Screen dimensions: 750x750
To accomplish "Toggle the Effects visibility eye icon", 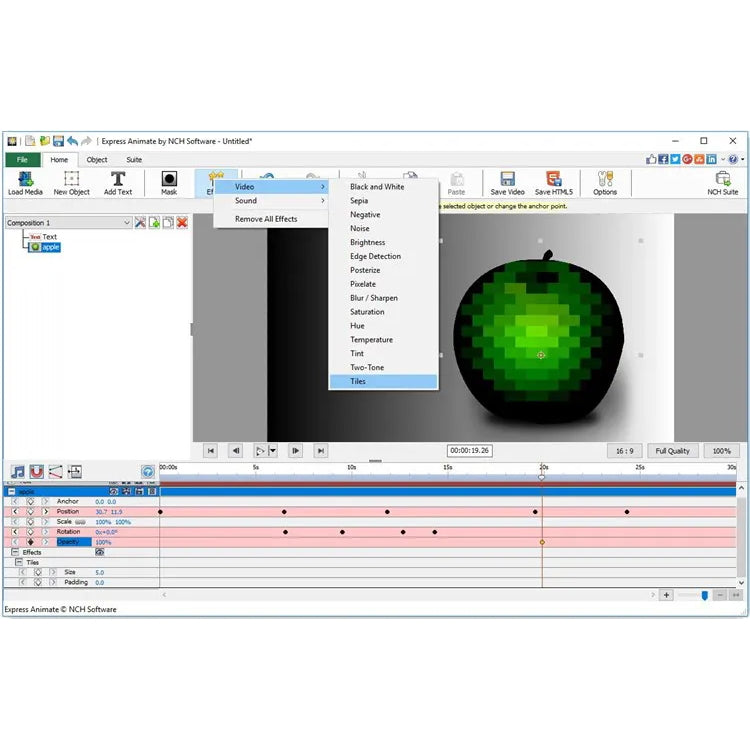I will pos(100,552).
